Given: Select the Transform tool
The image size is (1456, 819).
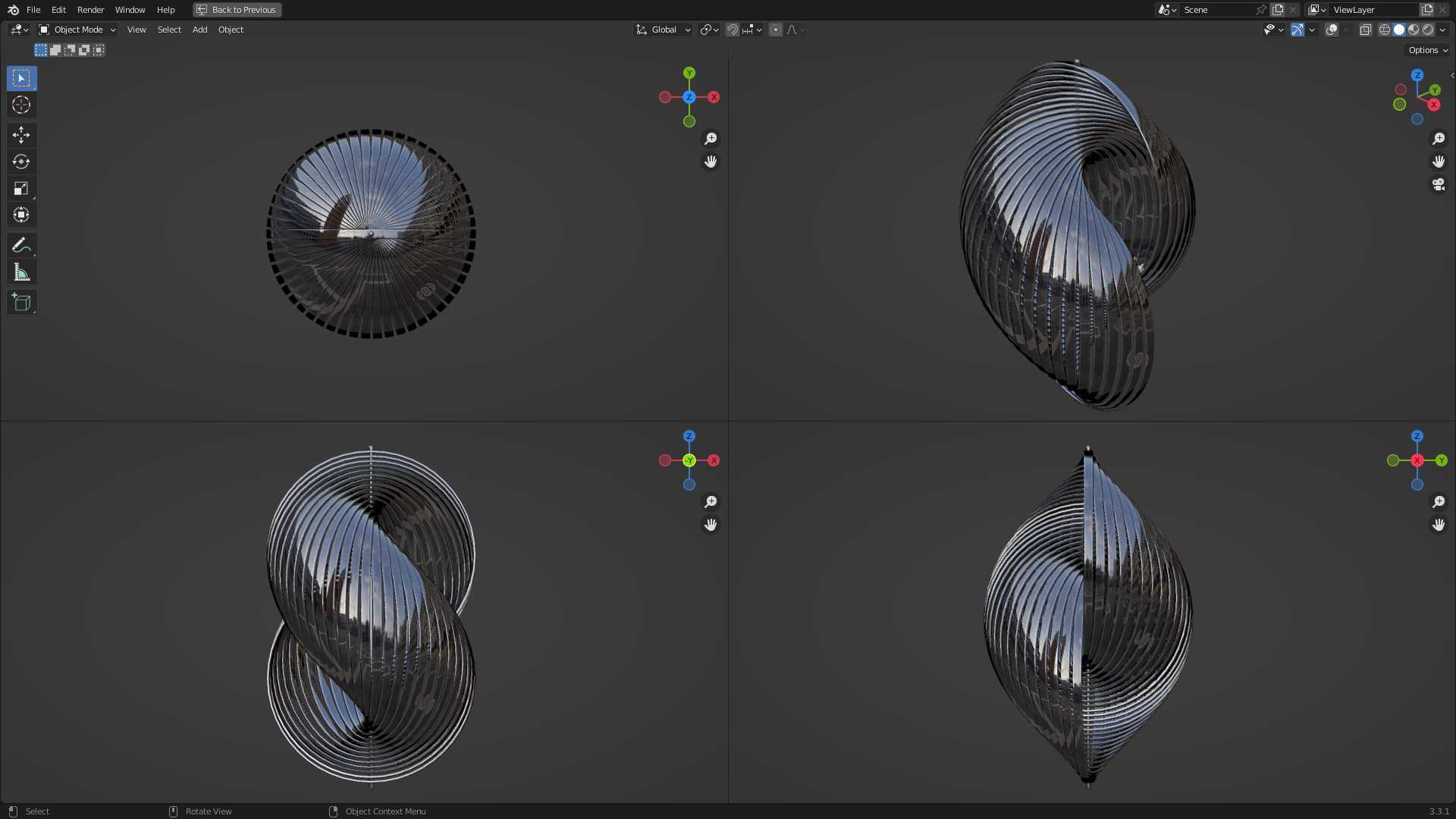Looking at the screenshot, I should 21,215.
